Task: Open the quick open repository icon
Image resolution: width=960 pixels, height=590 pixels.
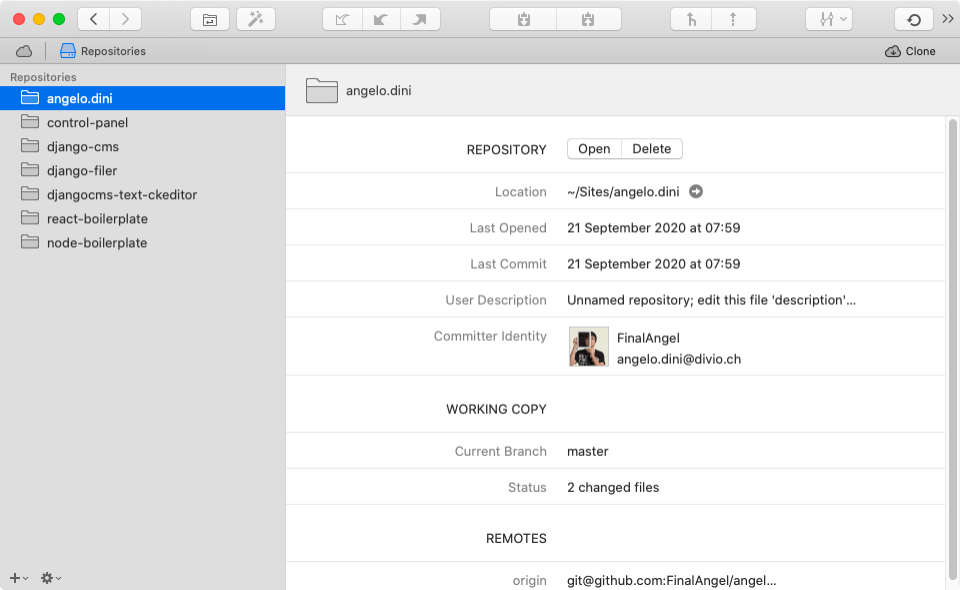Action: [210, 19]
